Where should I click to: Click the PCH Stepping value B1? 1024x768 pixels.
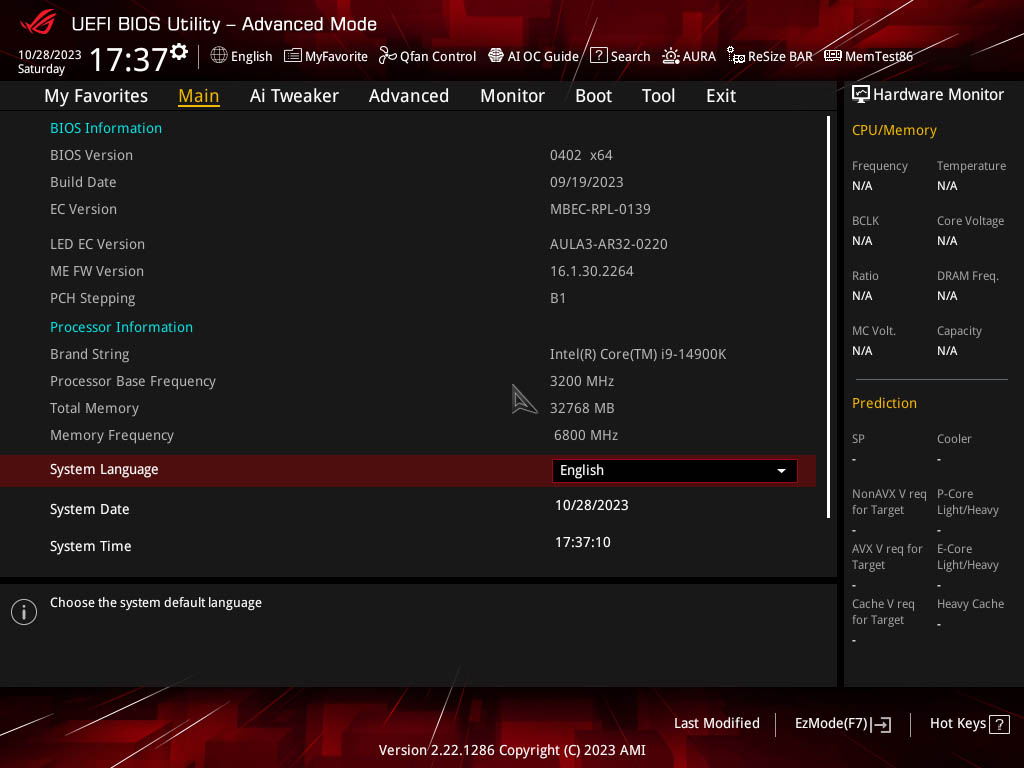click(558, 298)
